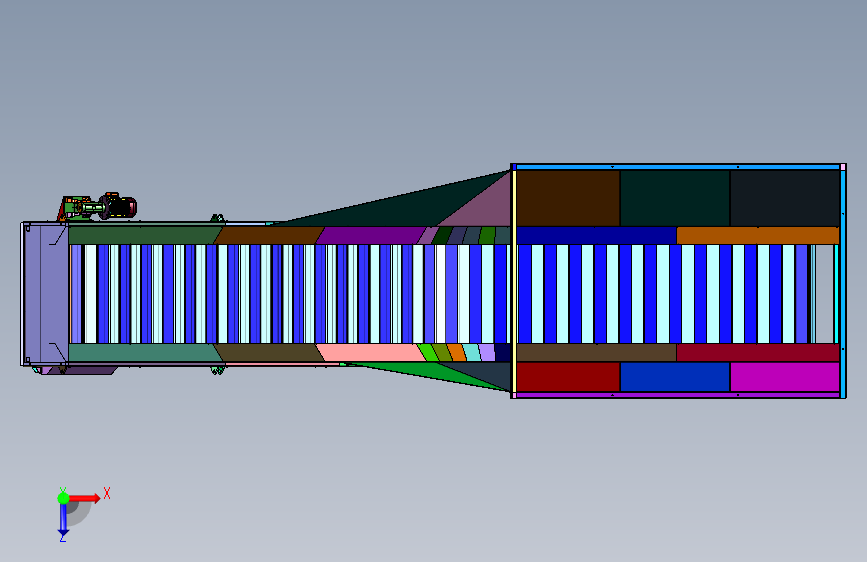Select the magenta panel in the hopper frame

[785, 377]
